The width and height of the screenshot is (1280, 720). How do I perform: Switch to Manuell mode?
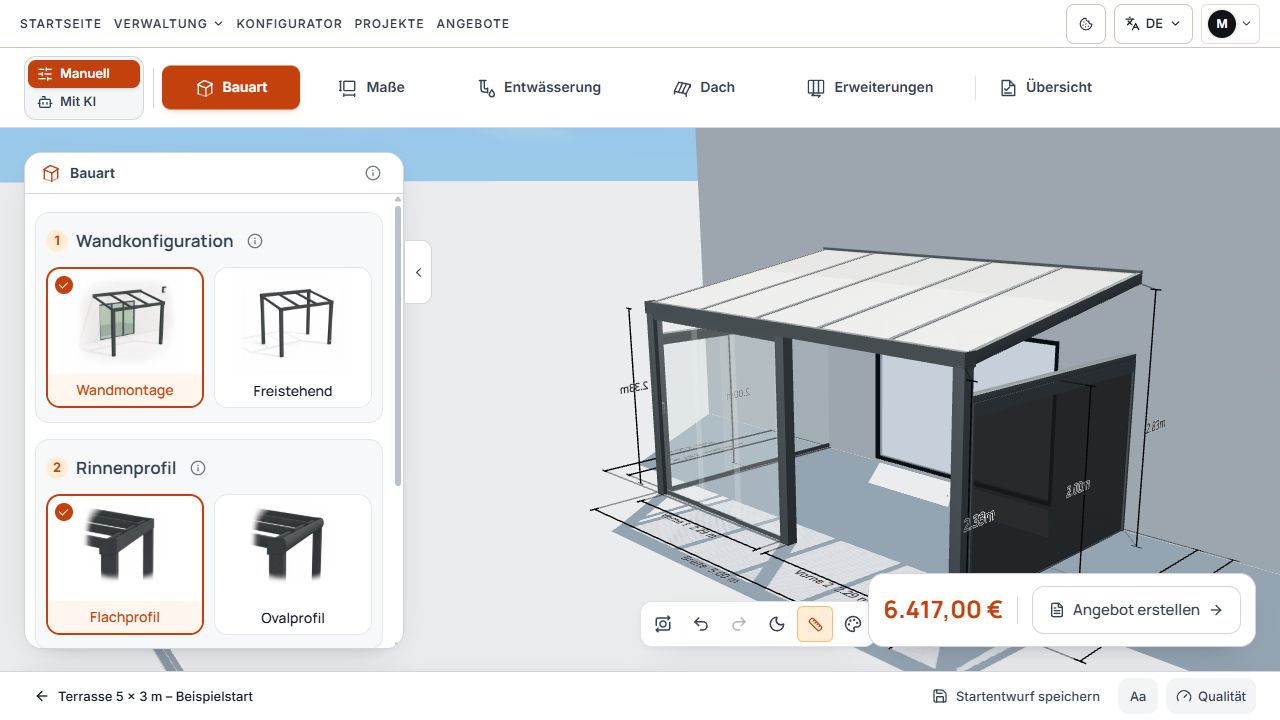coord(84,74)
